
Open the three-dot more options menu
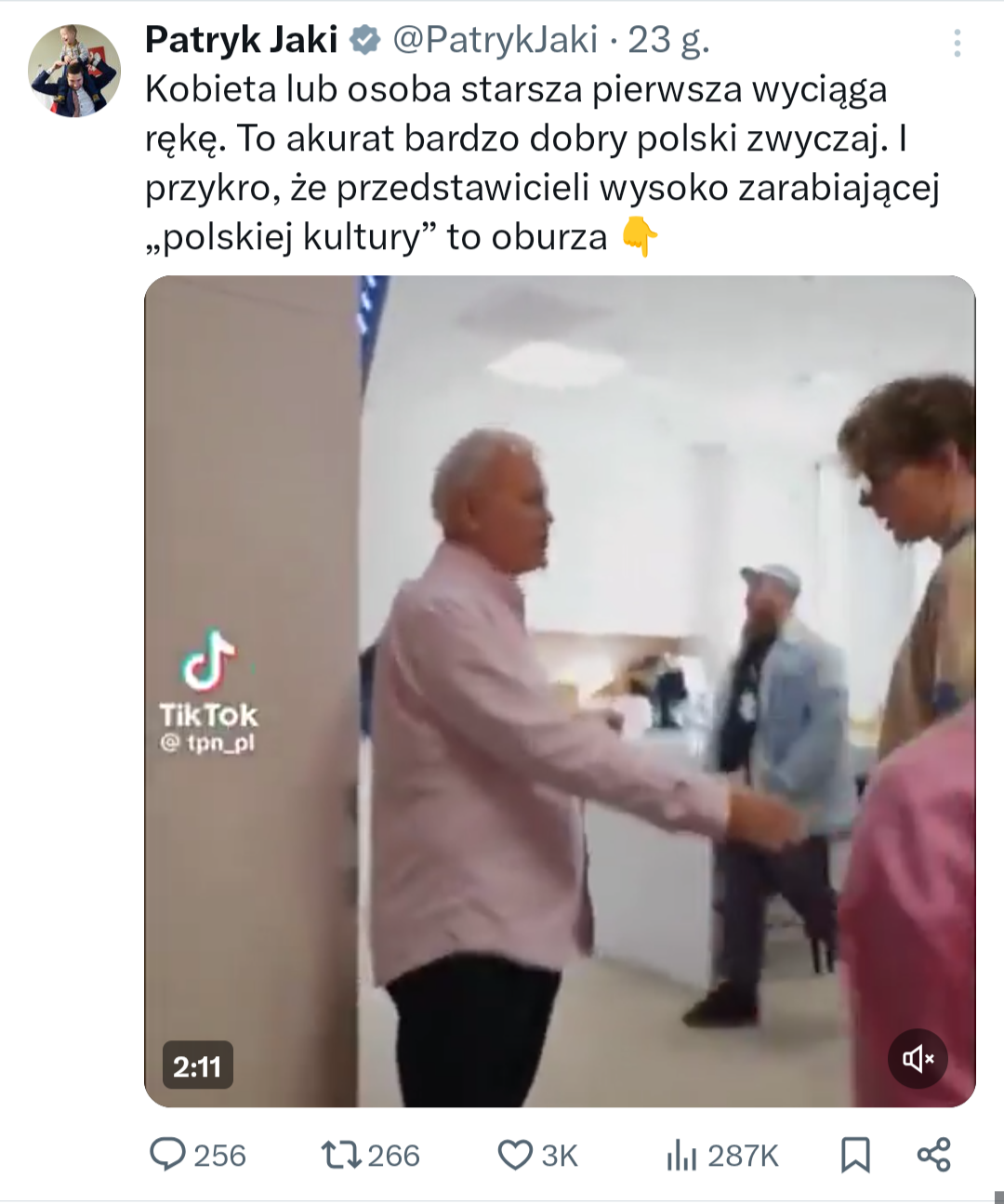[x=957, y=42]
